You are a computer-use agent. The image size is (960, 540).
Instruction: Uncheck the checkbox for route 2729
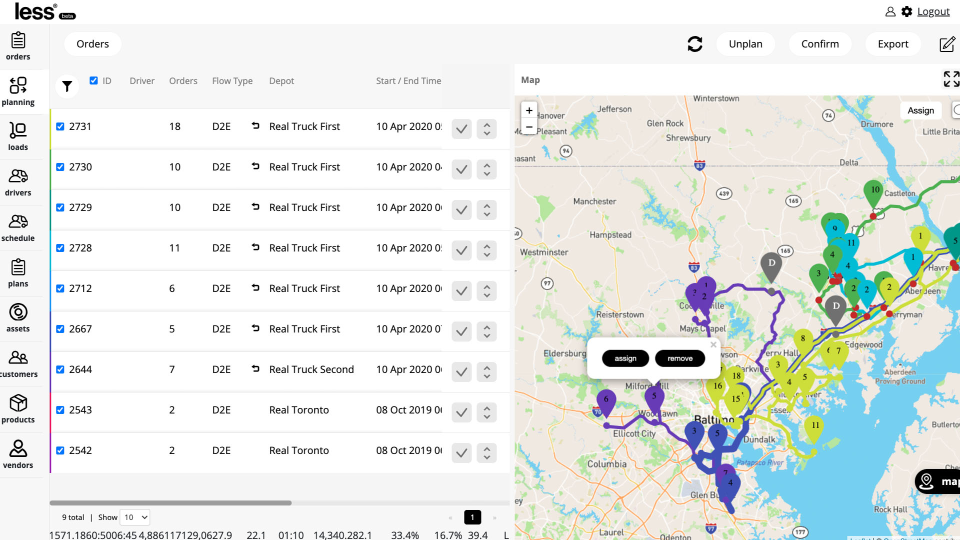pos(60,208)
